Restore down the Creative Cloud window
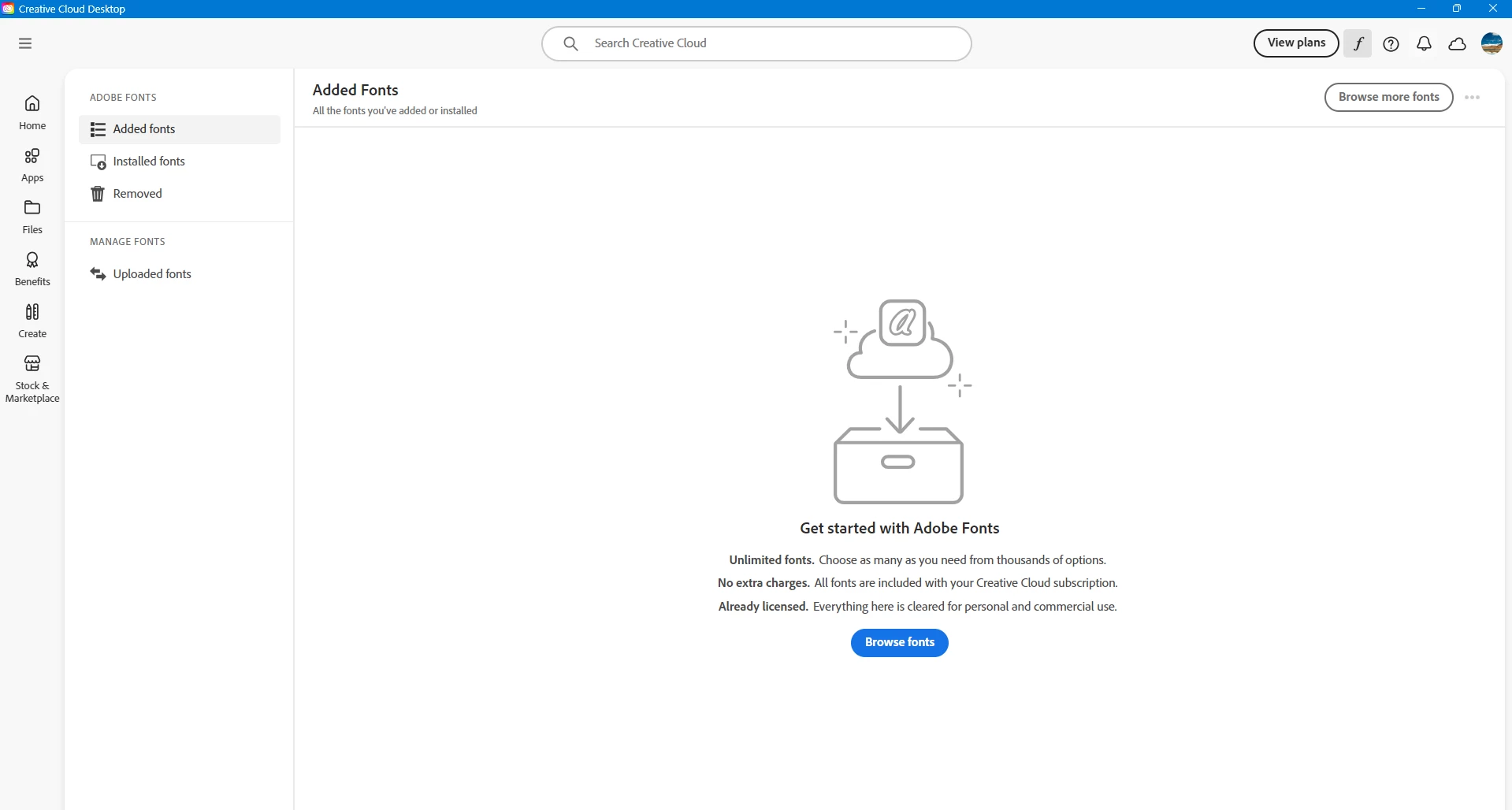Viewport: 1512px width, 810px height. 1457,9
